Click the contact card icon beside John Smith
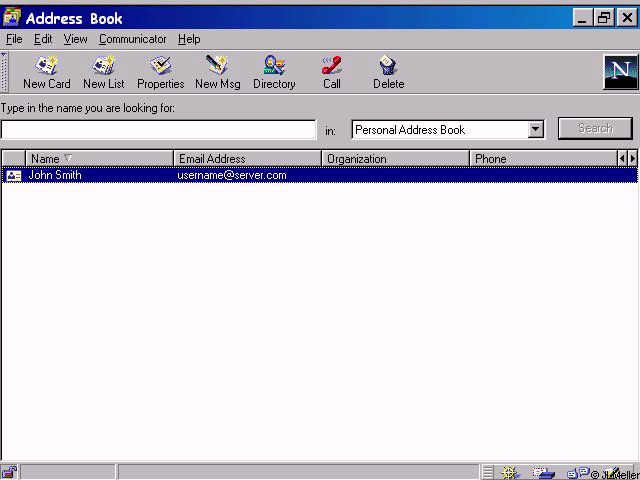Screen dimensions: 640x480 point(14,176)
